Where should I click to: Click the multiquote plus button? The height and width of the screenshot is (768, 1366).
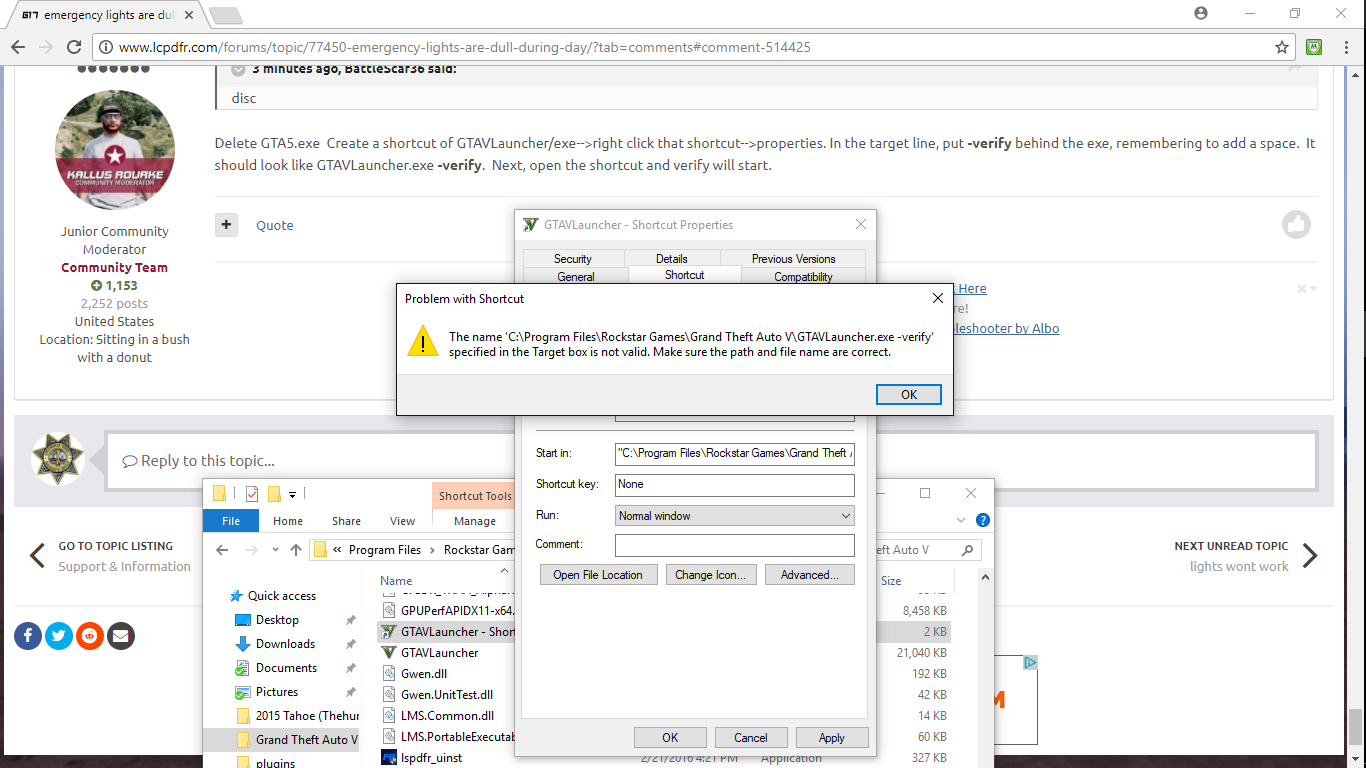click(226, 225)
